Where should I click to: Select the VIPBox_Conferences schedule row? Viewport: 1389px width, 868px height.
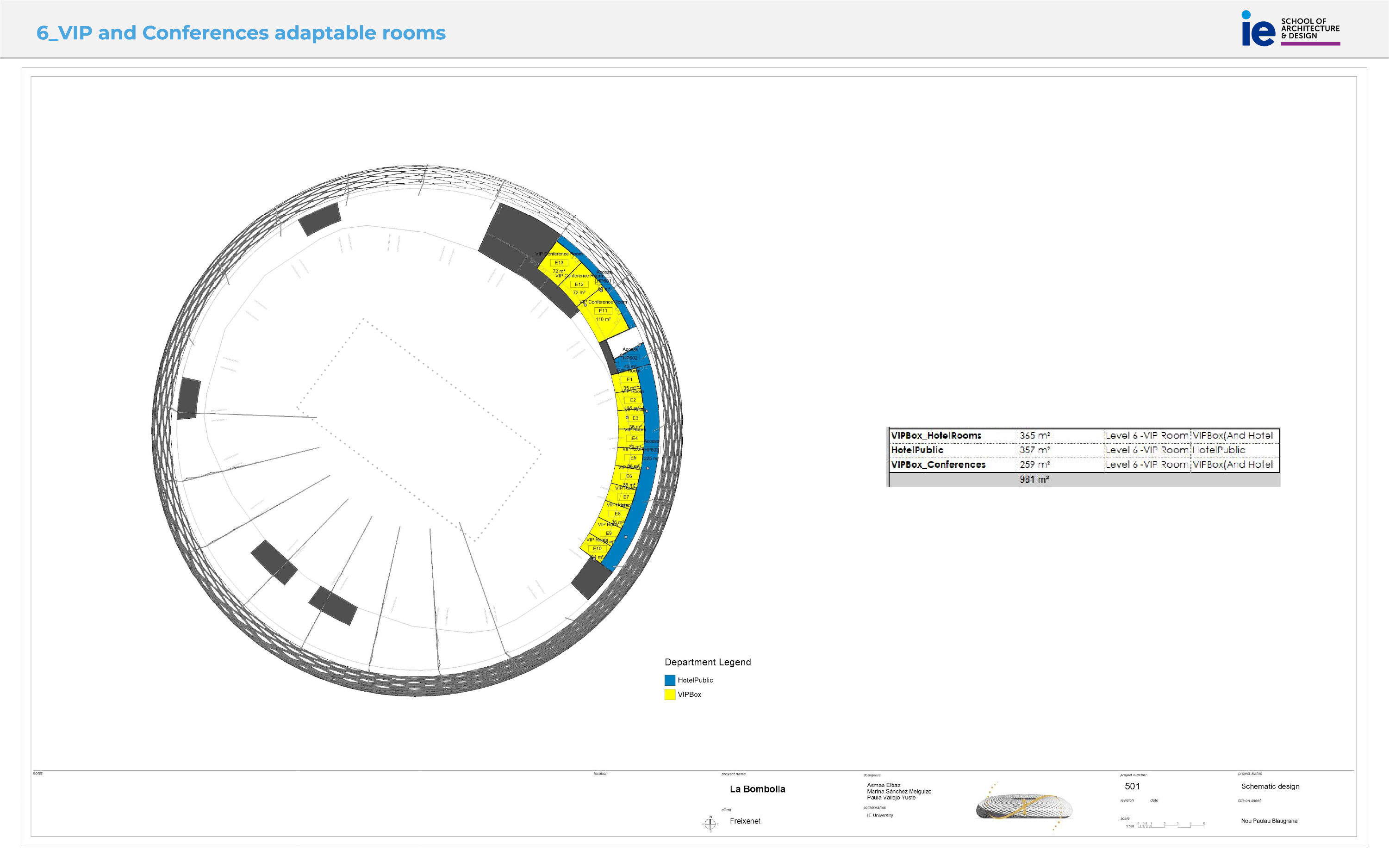[x=938, y=465]
